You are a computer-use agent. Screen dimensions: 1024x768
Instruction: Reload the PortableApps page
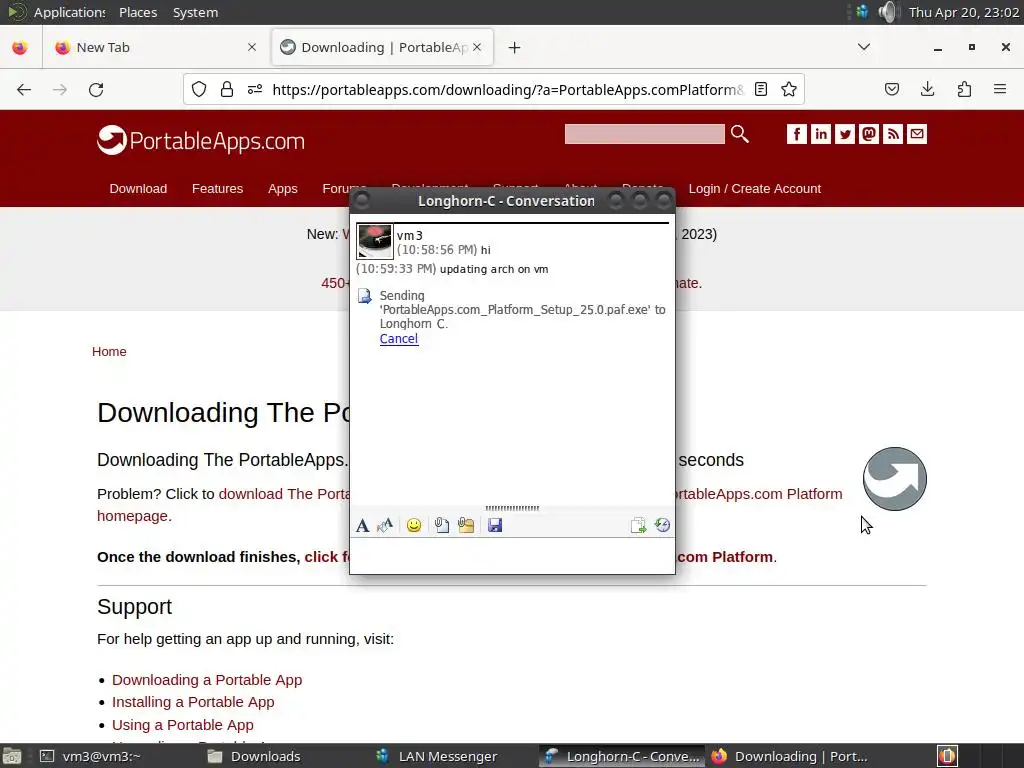click(96, 90)
